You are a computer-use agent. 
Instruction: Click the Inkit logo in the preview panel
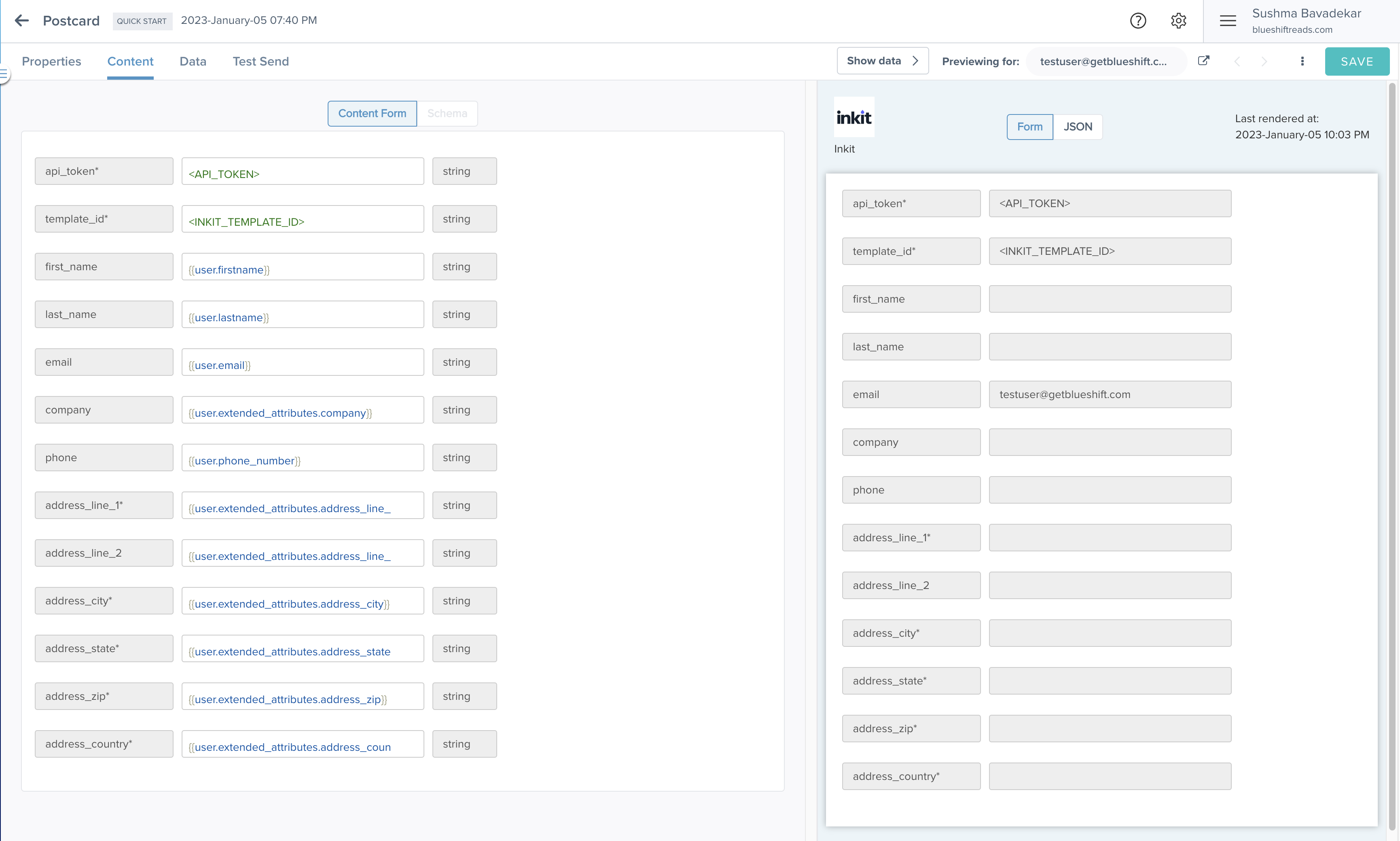point(854,117)
